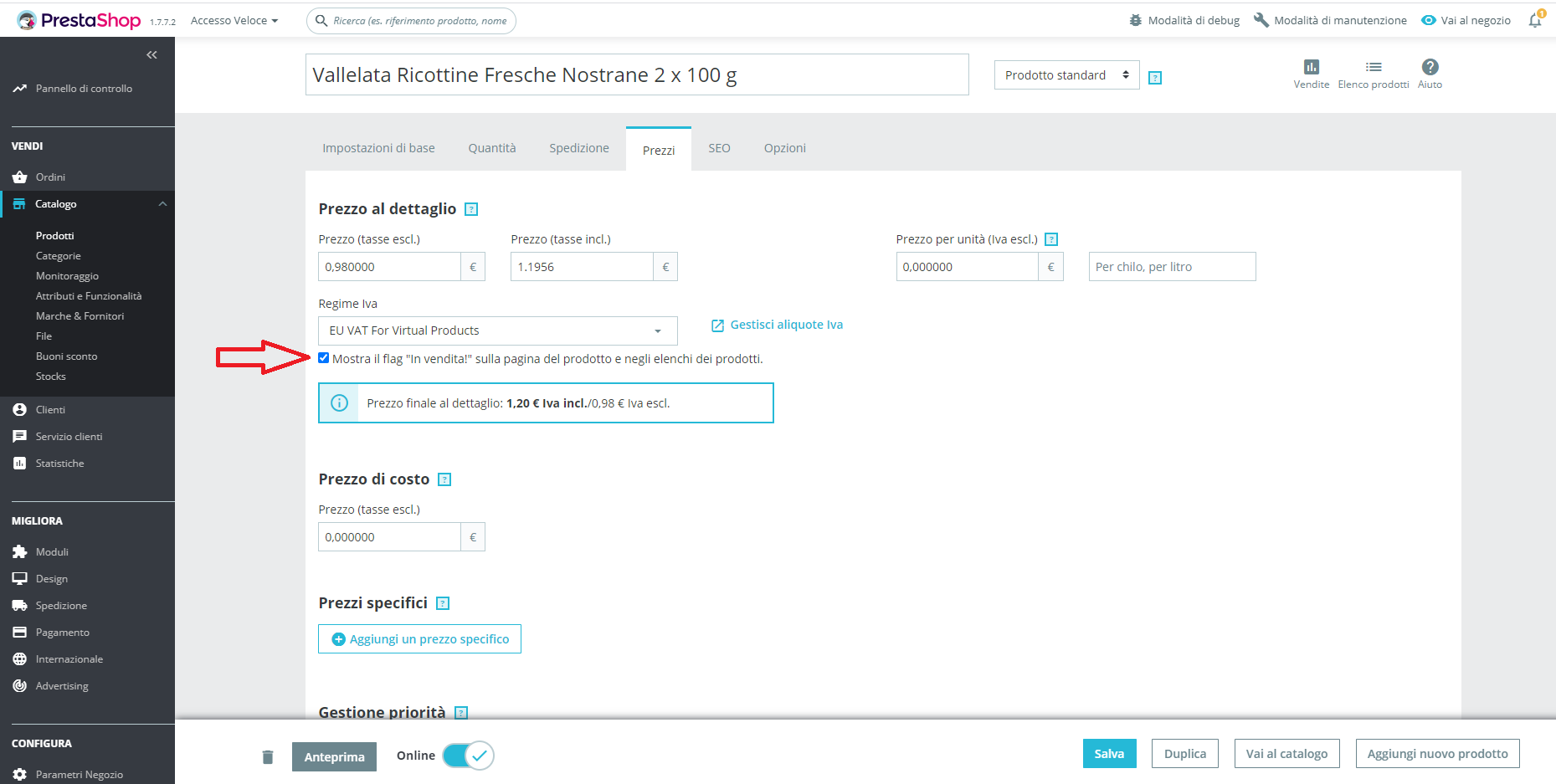This screenshot has height=784, width=1556.
Task: Click the Design monitor icon
Action: click(x=20, y=579)
